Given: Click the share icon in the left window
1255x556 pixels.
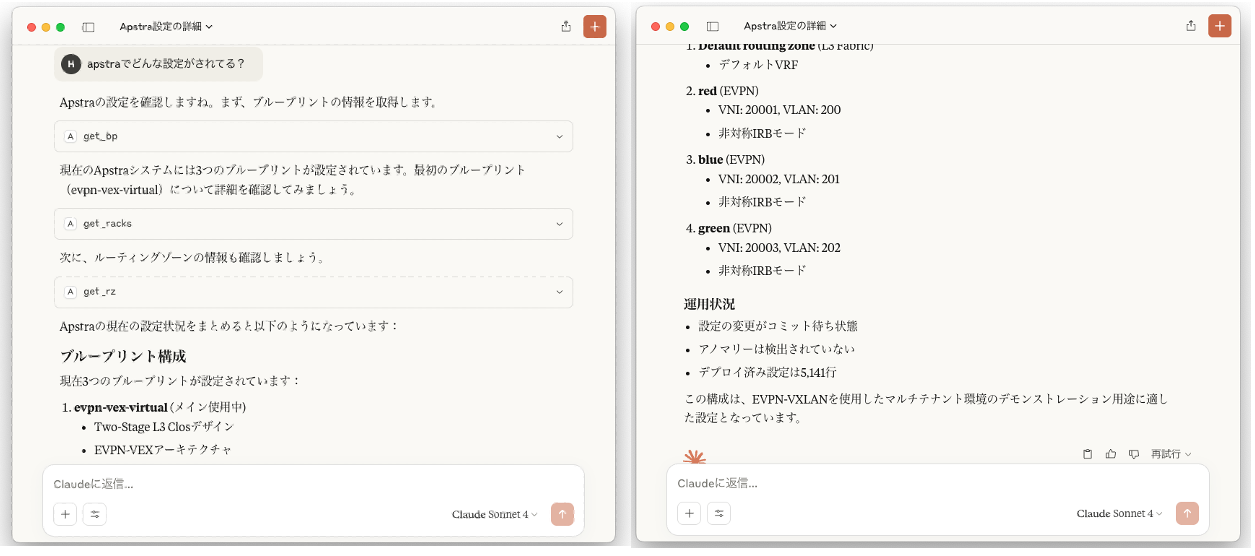Looking at the screenshot, I should coord(566,27).
